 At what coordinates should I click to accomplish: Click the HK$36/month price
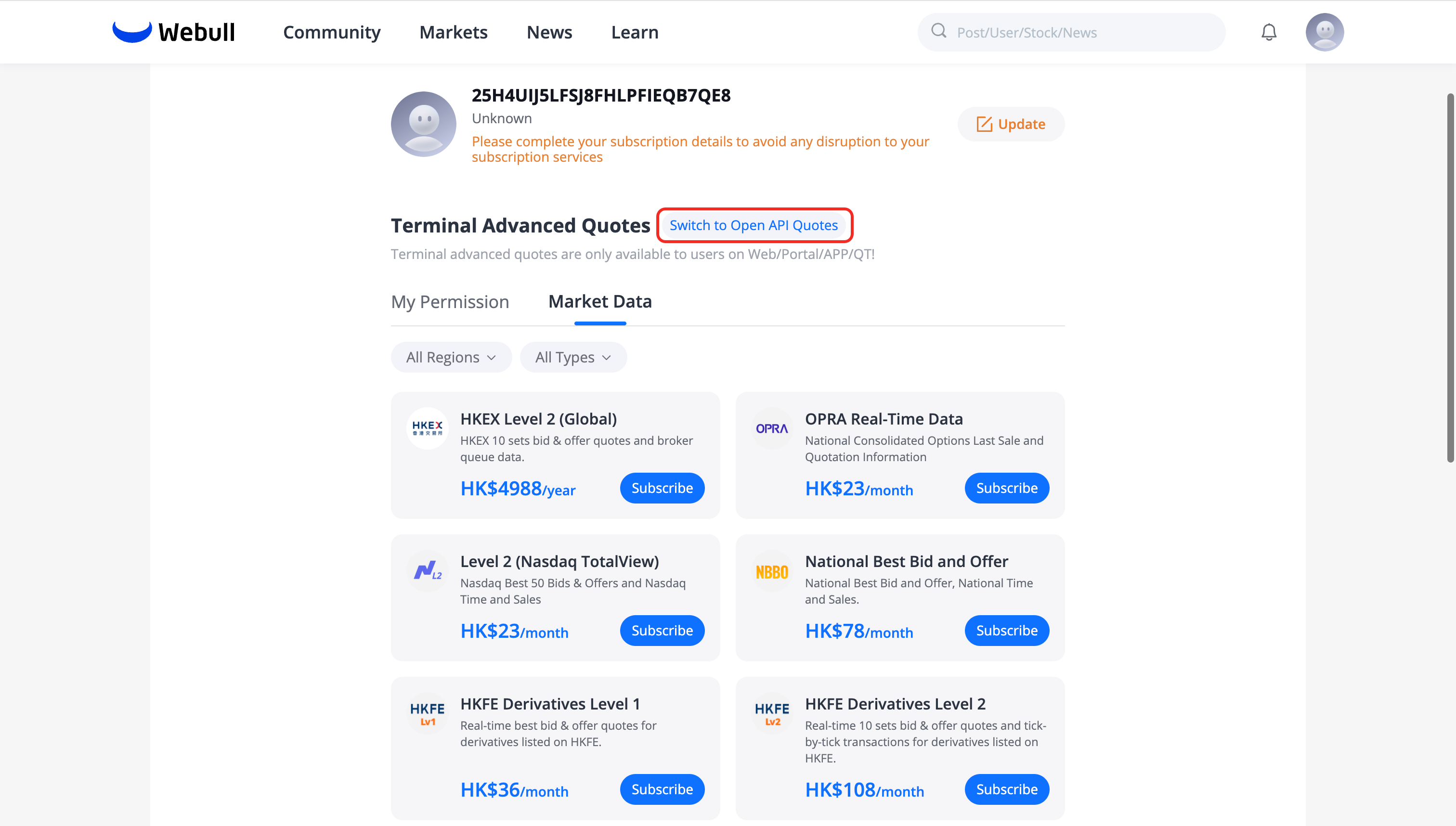pos(514,790)
